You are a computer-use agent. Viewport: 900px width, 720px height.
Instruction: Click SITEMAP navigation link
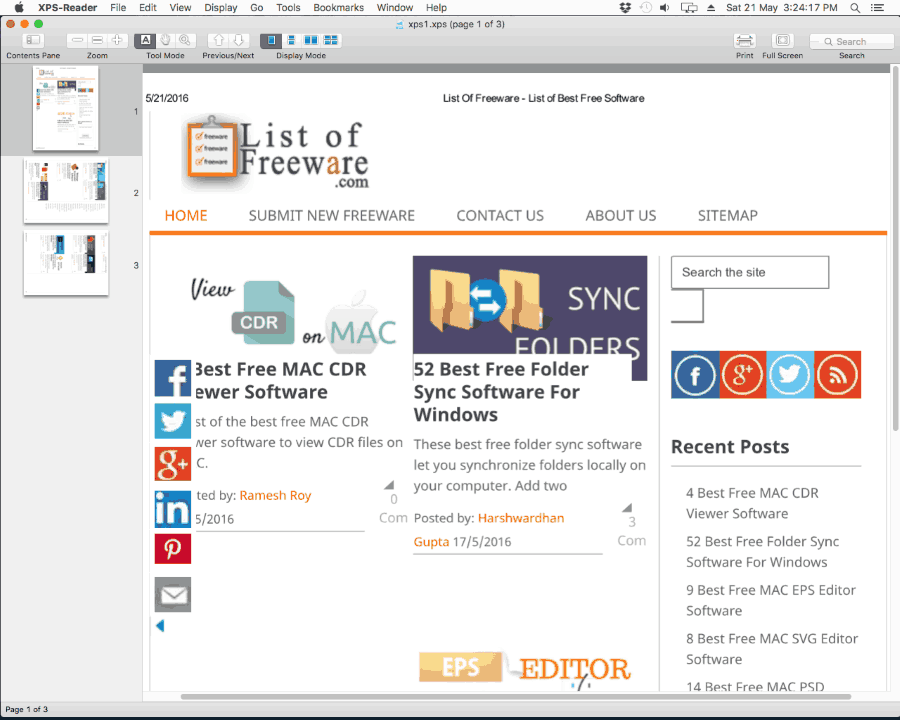(x=728, y=215)
